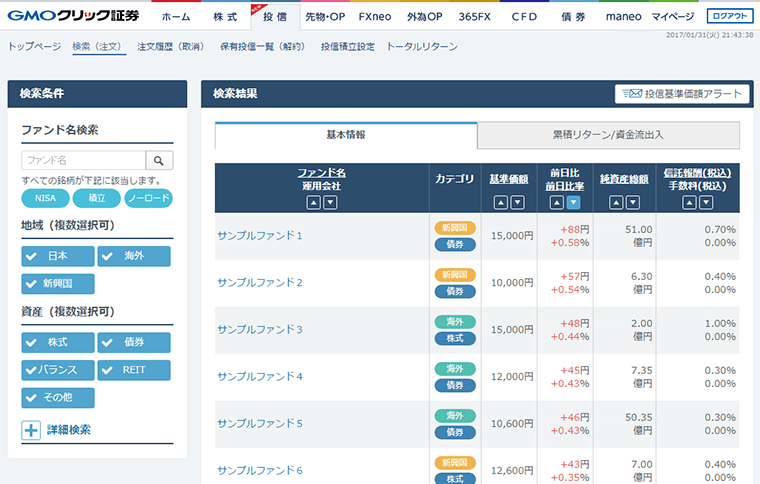Uncheck the 日本 region filter
Viewport: 760px width, 484px height.
pos(58,257)
